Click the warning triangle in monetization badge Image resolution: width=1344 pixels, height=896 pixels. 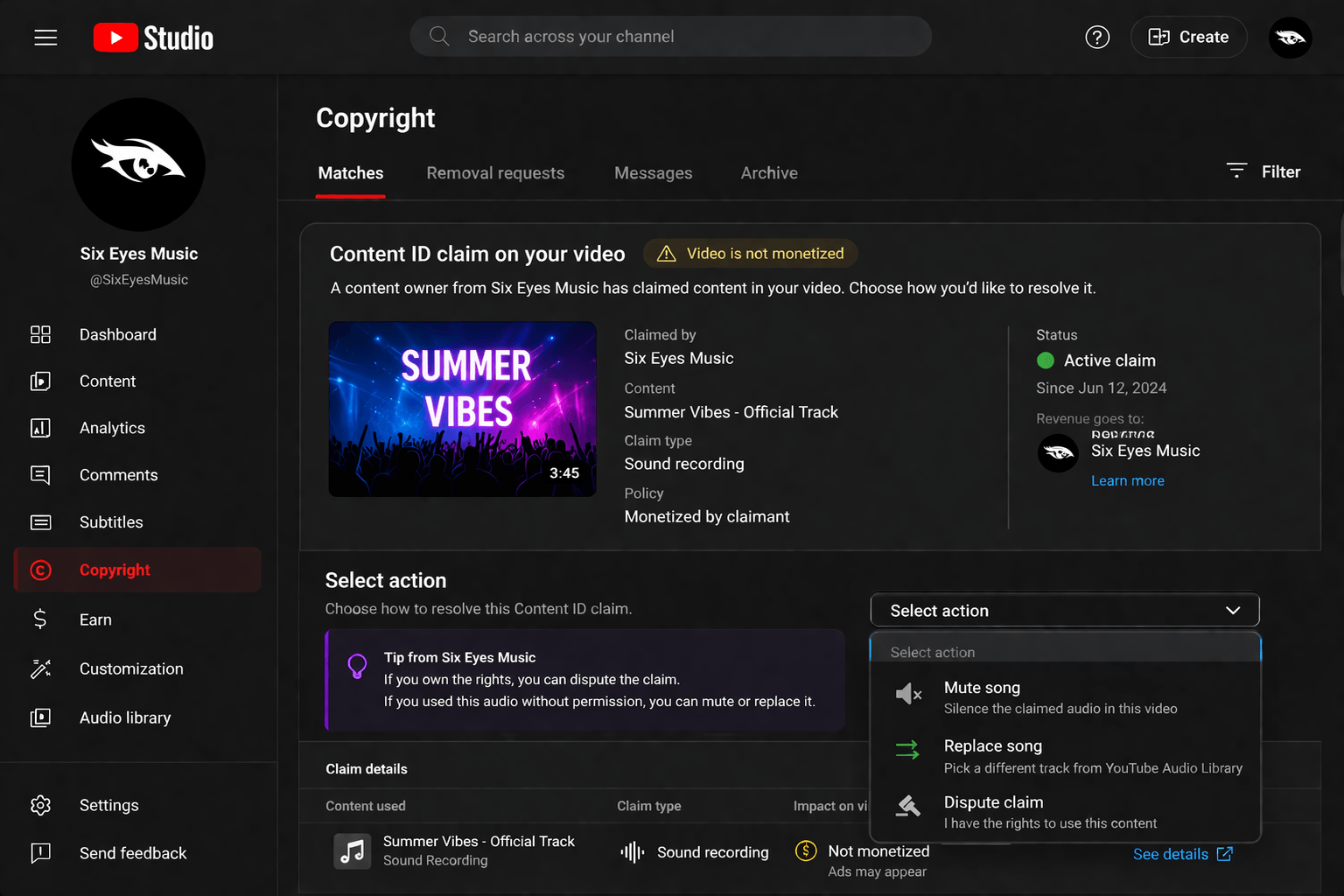point(666,254)
